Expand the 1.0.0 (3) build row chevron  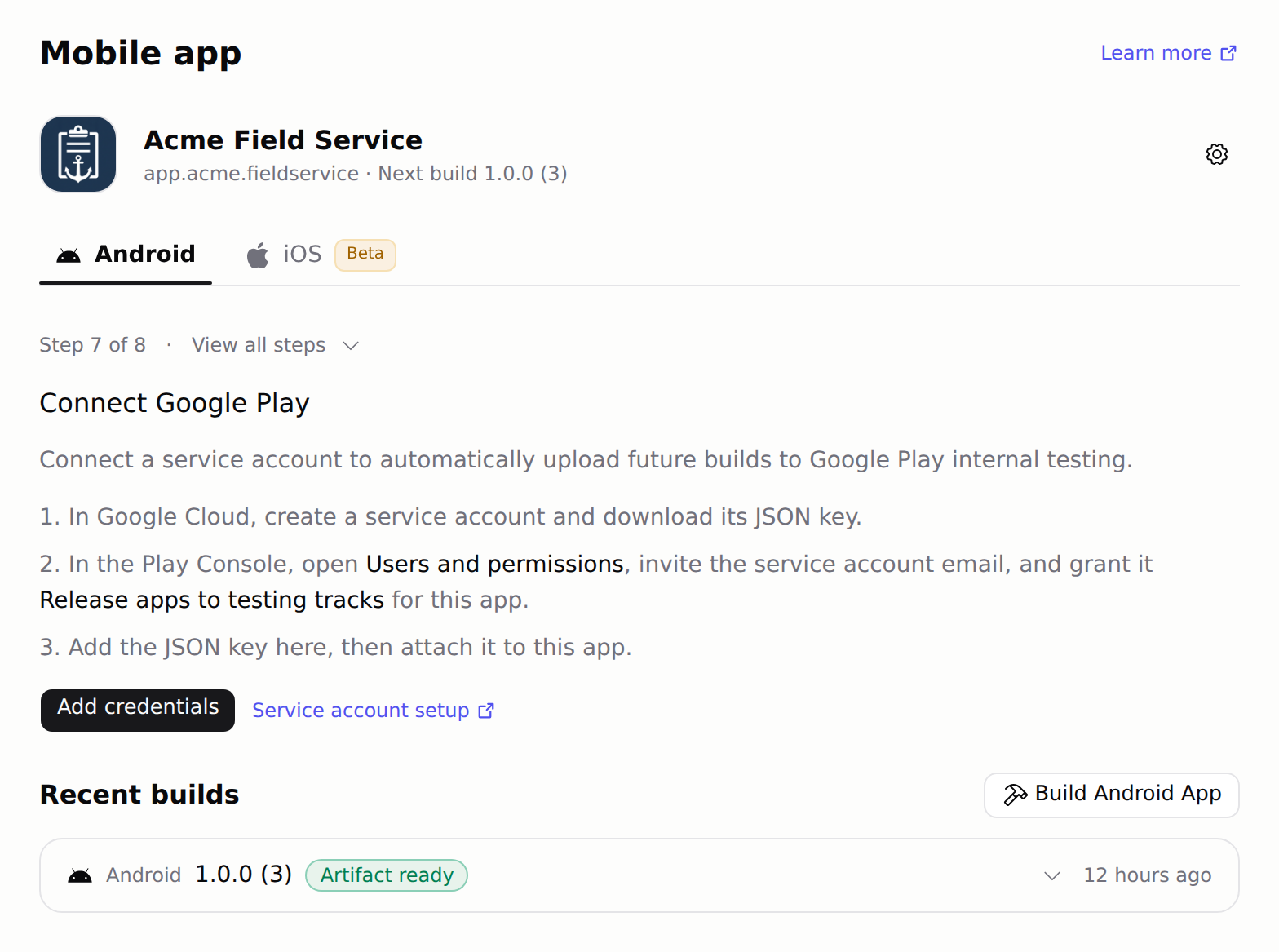(1052, 876)
